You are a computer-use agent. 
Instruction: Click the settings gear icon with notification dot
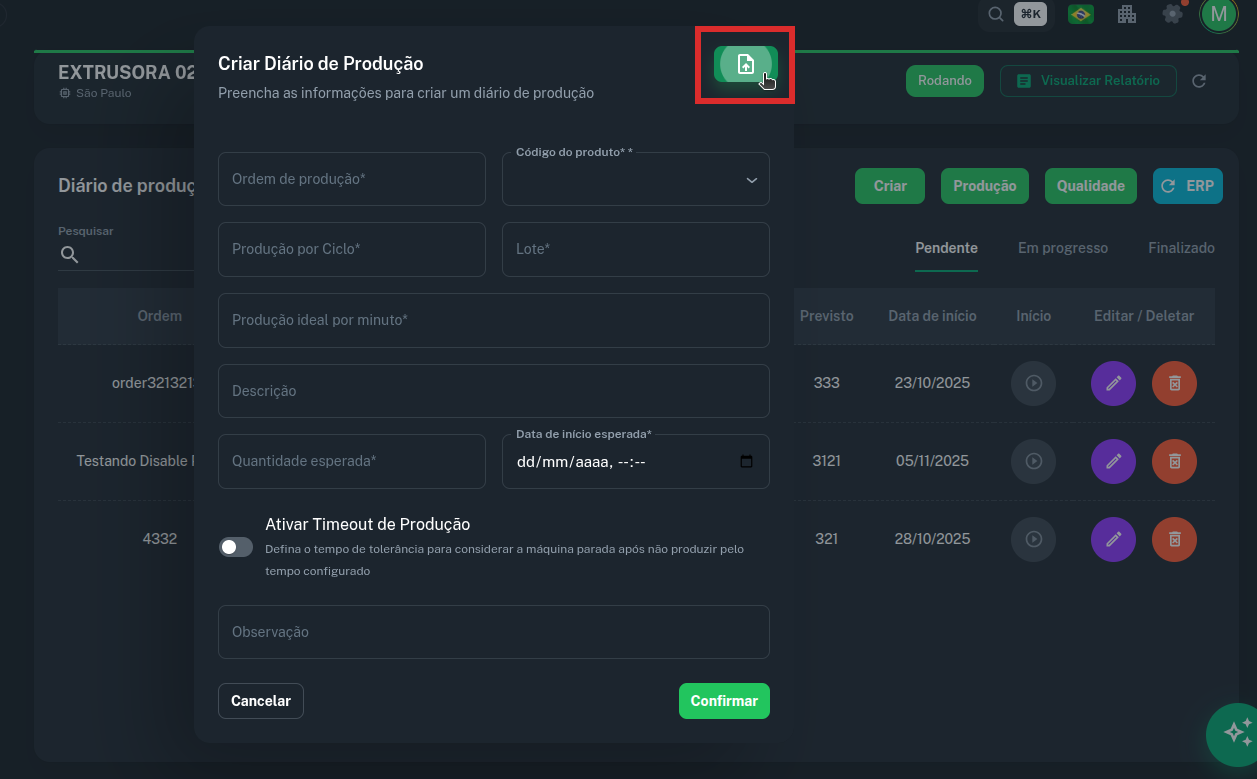tap(1172, 15)
